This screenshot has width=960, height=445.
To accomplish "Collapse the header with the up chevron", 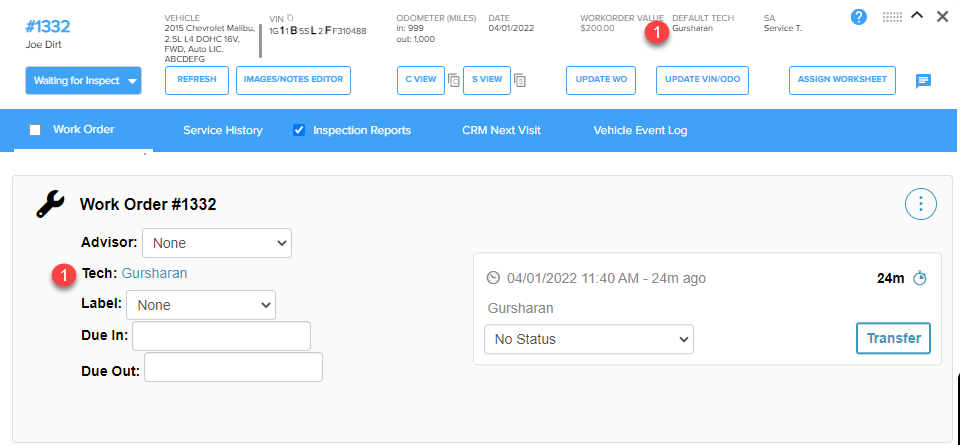I will coord(917,17).
